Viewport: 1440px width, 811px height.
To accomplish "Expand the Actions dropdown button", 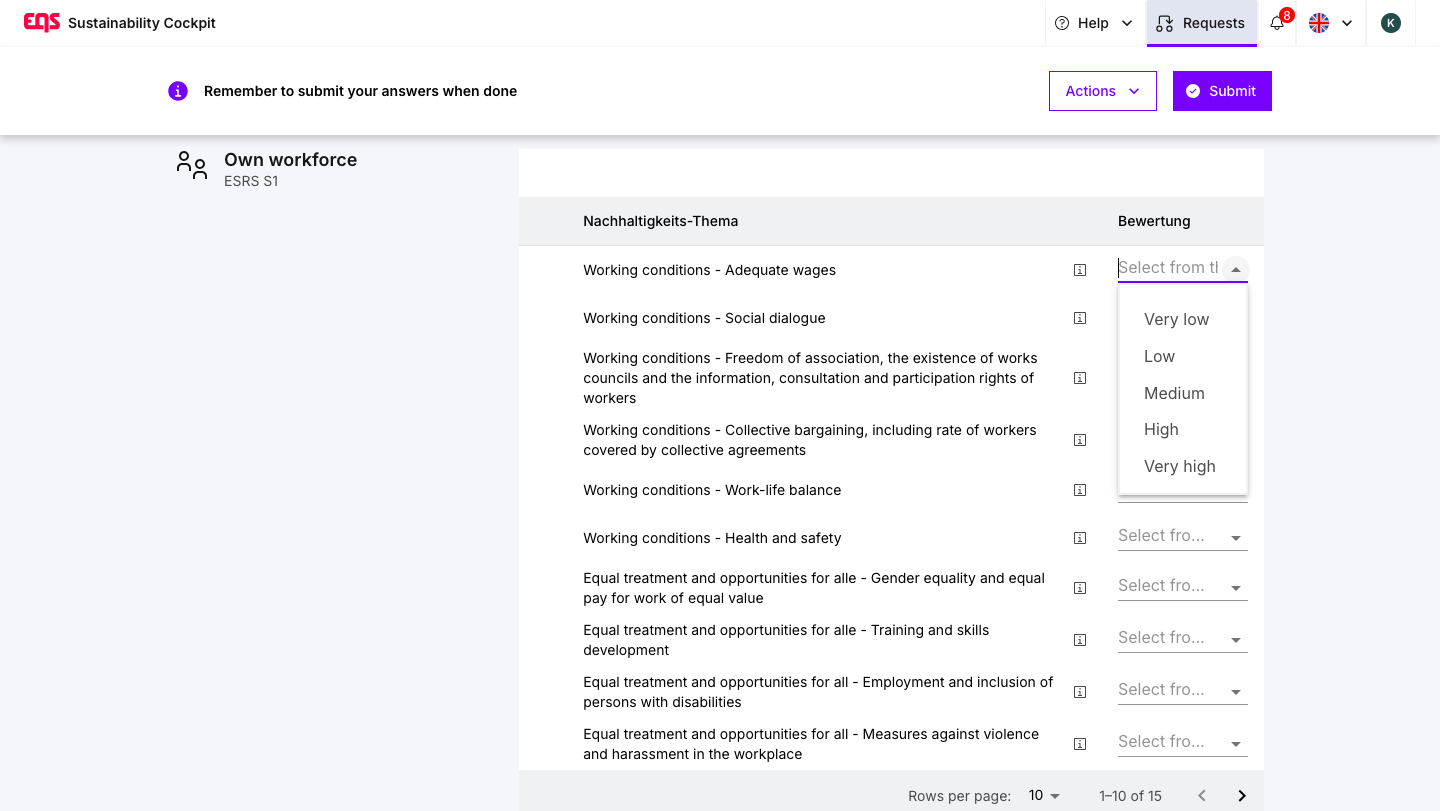I will (x=1102, y=91).
